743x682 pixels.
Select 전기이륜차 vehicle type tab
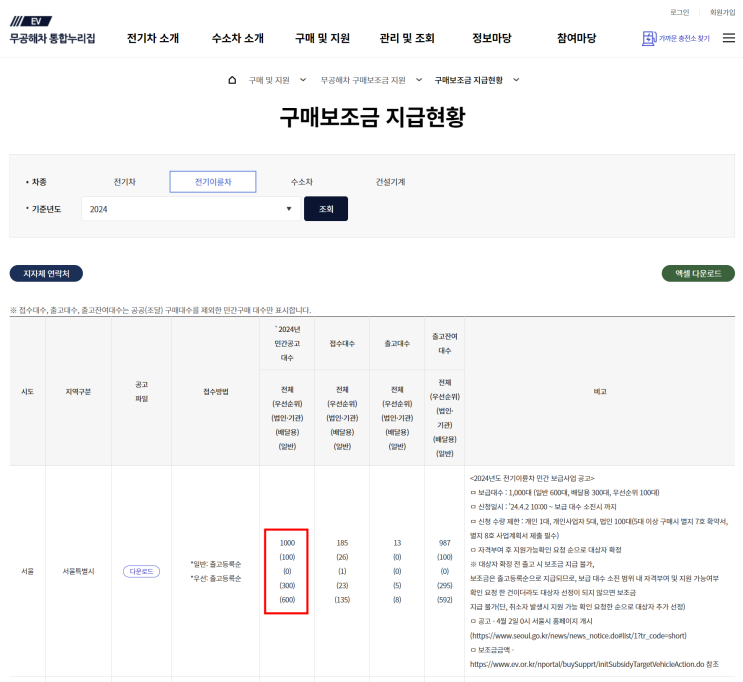tap(213, 182)
